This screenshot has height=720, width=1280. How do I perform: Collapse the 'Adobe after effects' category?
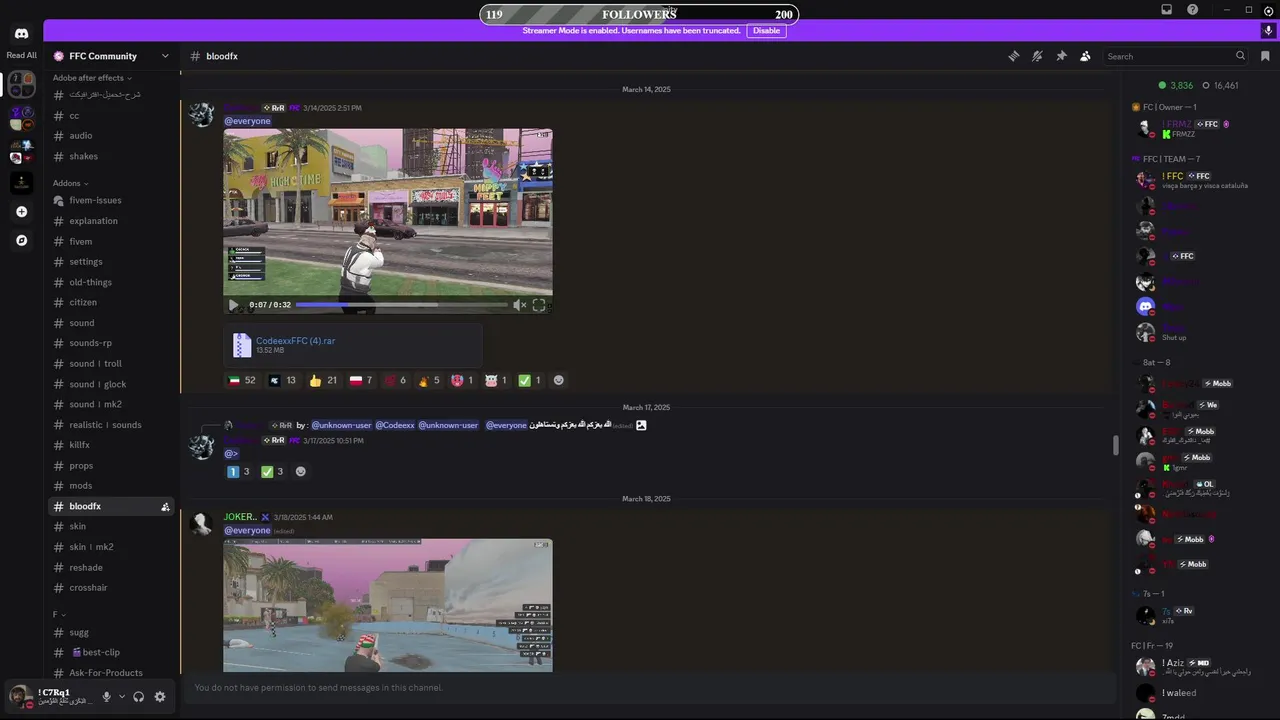coord(92,78)
